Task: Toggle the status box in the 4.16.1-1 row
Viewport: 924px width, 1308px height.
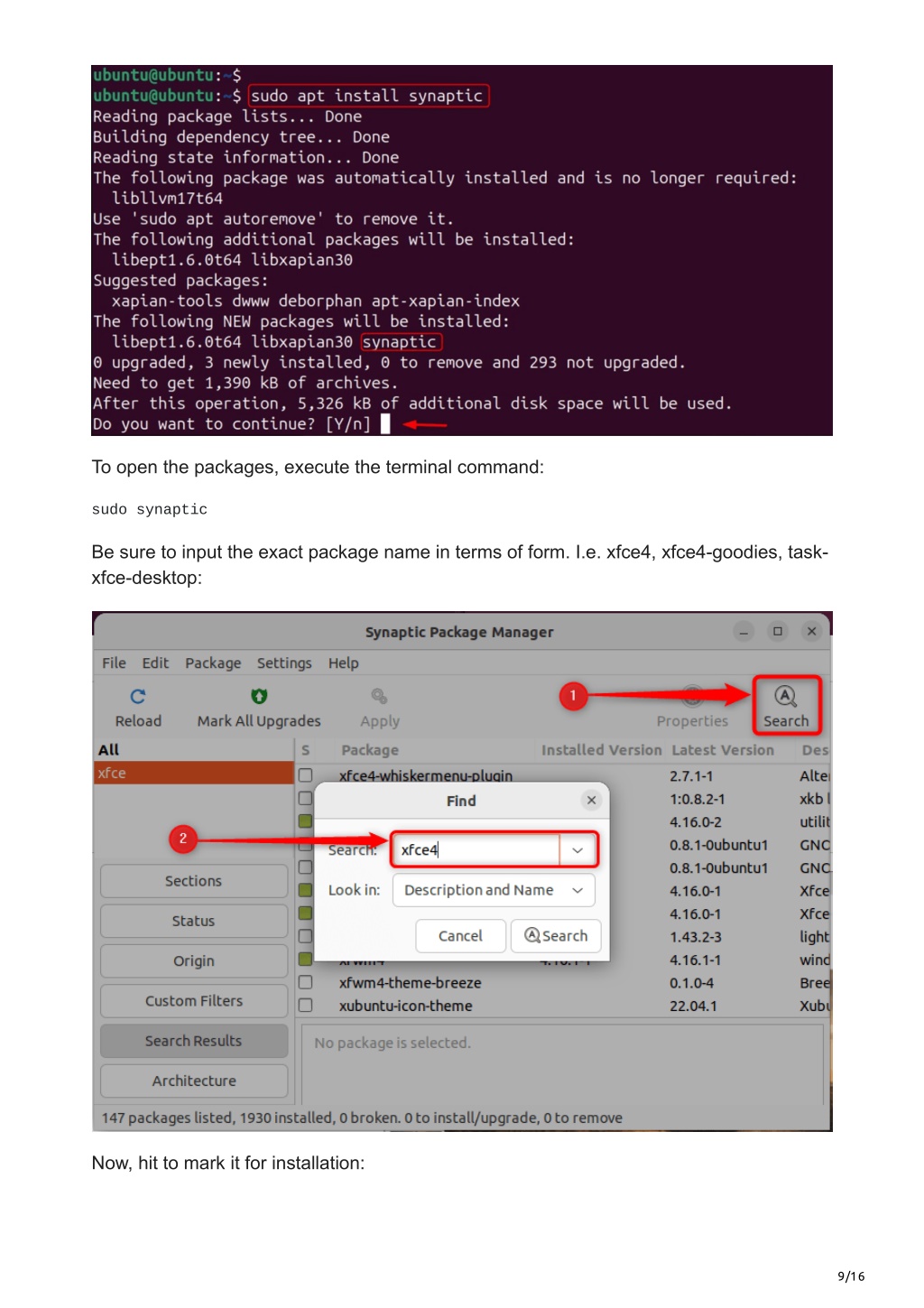Action: (x=306, y=959)
